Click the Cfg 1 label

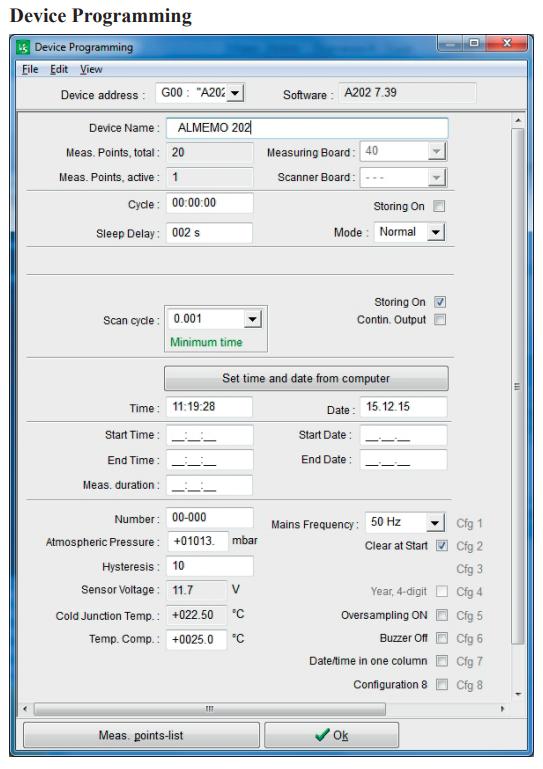pos(469,523)
